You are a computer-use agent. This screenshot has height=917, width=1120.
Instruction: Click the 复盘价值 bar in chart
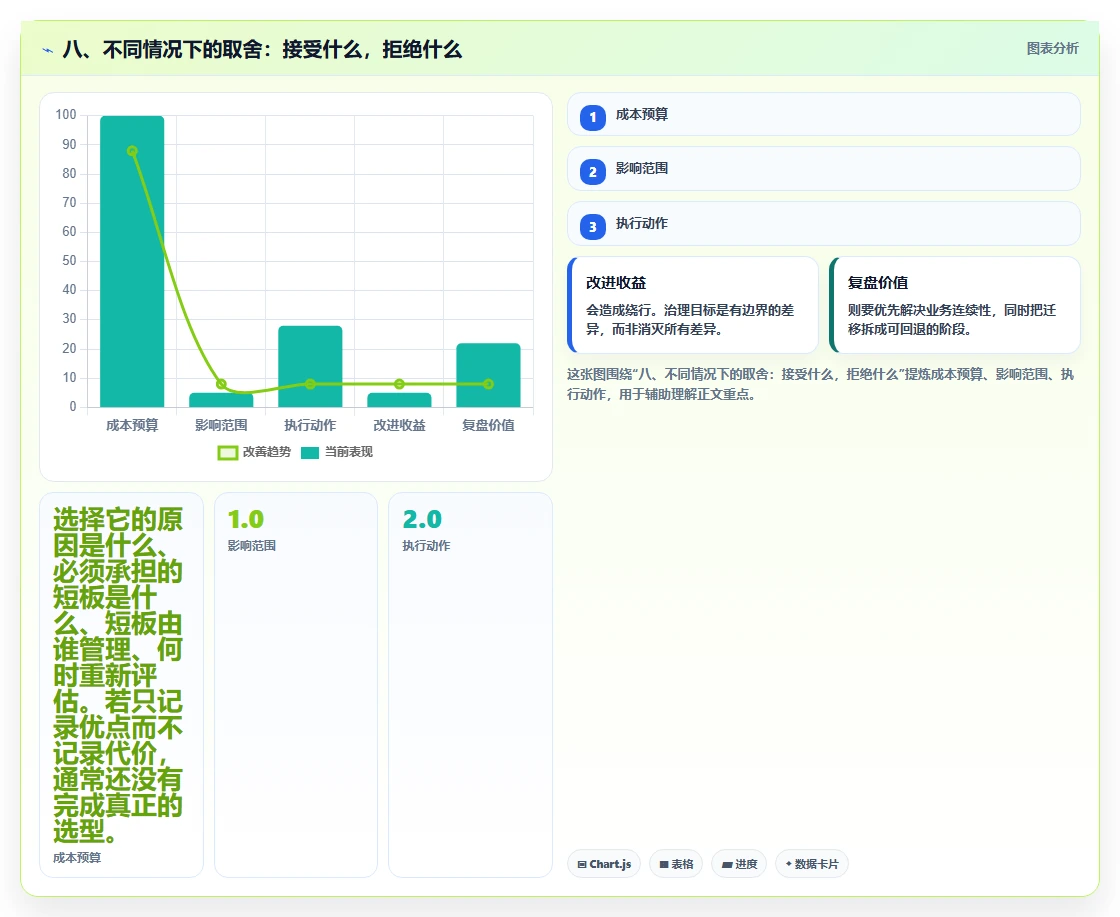pyautogui.click(x=489, y=375)
